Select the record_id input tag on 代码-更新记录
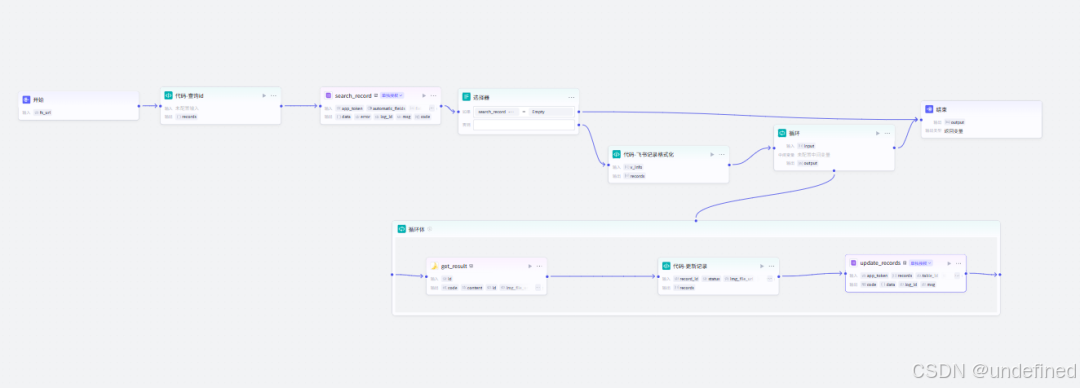The width and height of the screenshot is (1080, 388). click(x=686, y=279)
